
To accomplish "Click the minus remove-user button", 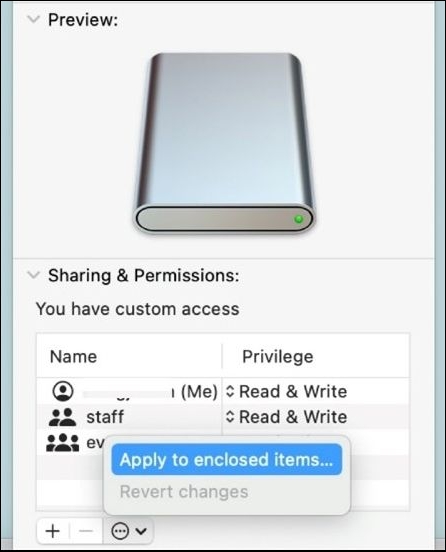I will pyautogui.click(x=86, y=531).
